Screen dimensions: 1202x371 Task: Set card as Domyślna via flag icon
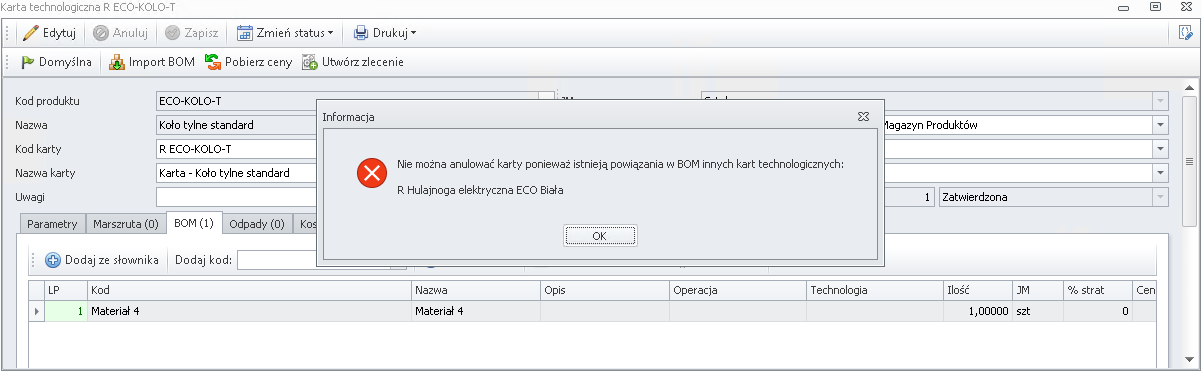(28, 62)
